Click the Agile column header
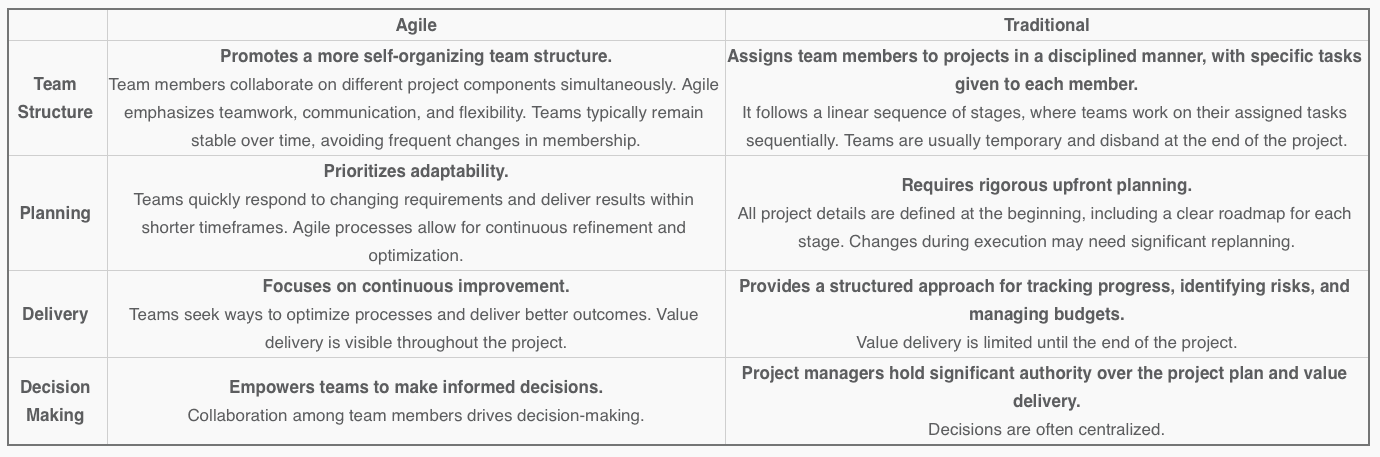The image size is (1380, 457). (x=416, y=25)
